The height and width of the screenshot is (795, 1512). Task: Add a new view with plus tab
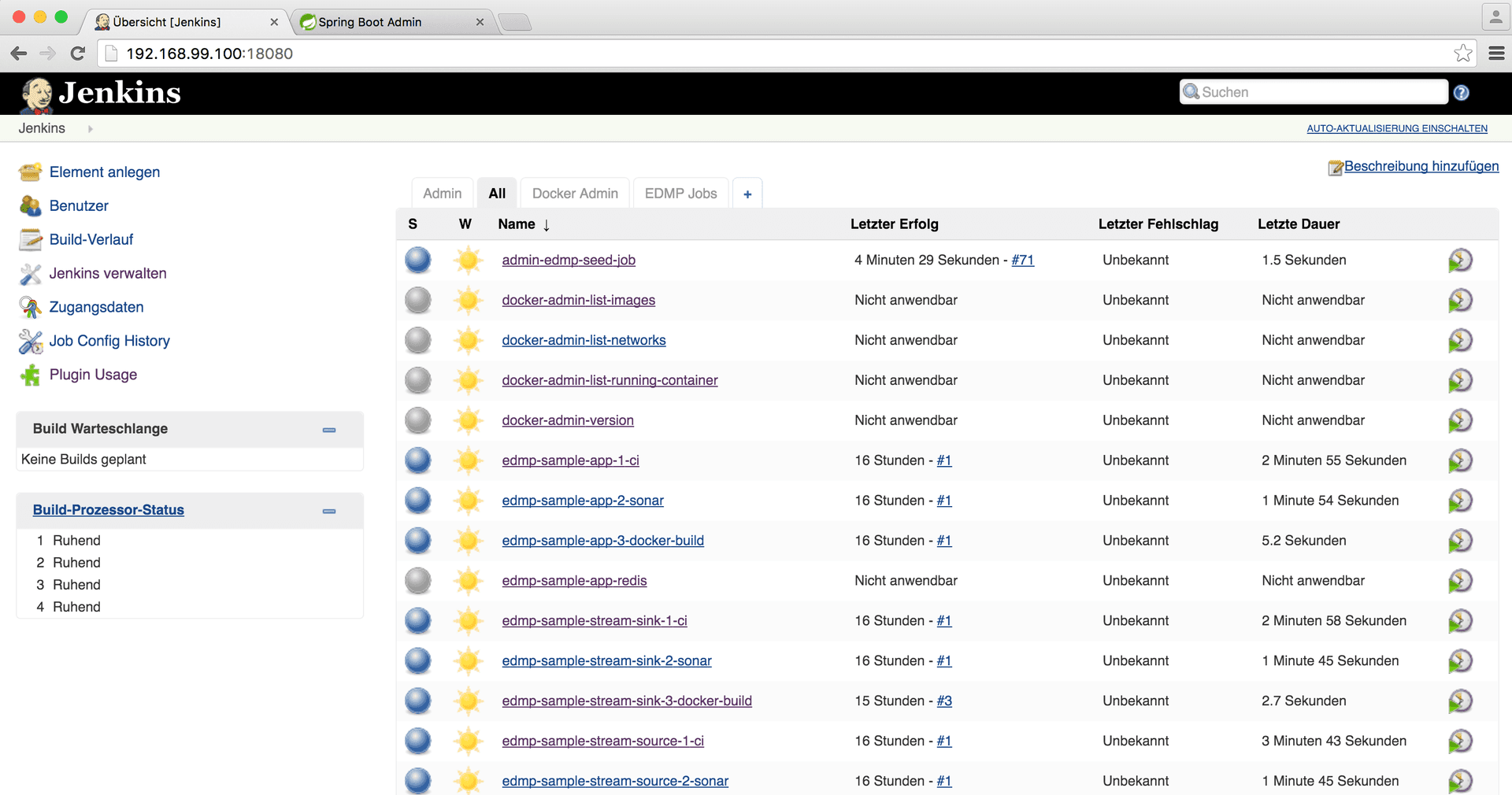(x=747, y=194)
